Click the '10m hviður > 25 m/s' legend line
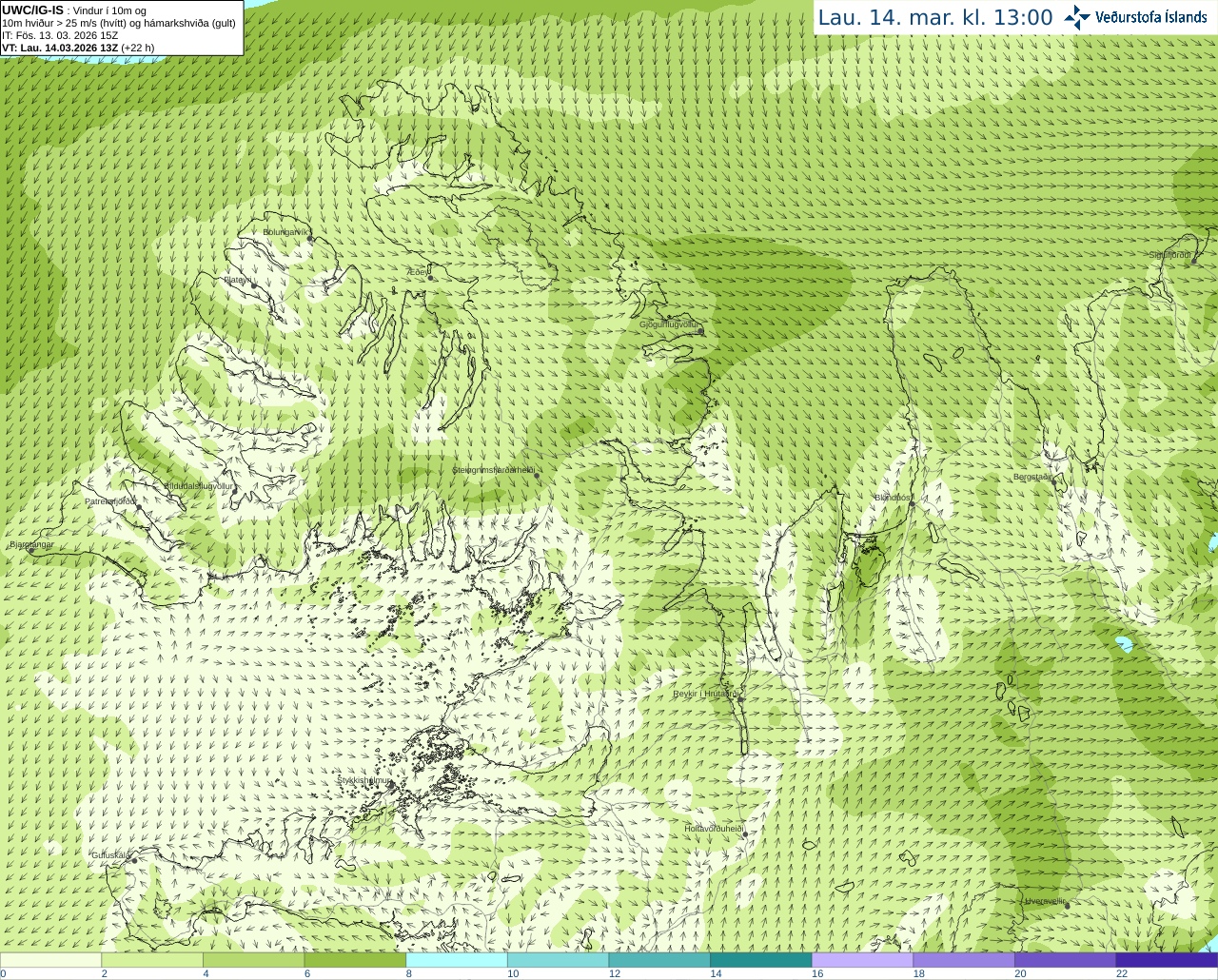This screenshot has width=1218, height=980. [x=119, y=23]
